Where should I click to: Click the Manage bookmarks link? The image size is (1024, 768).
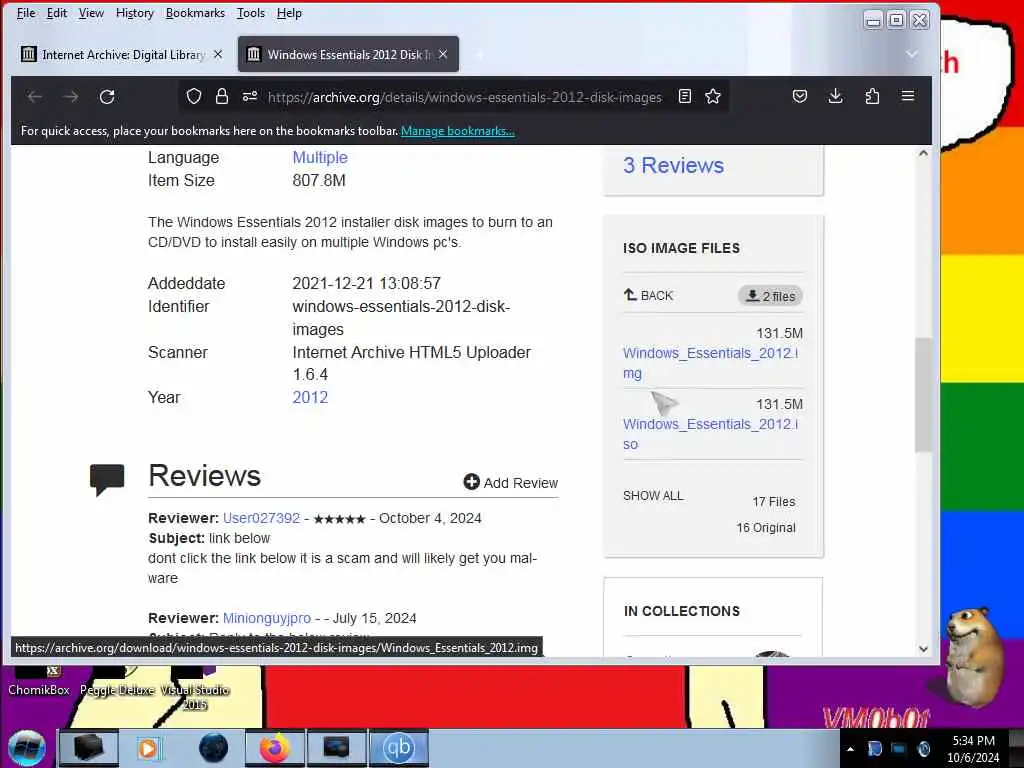[458, 131]
